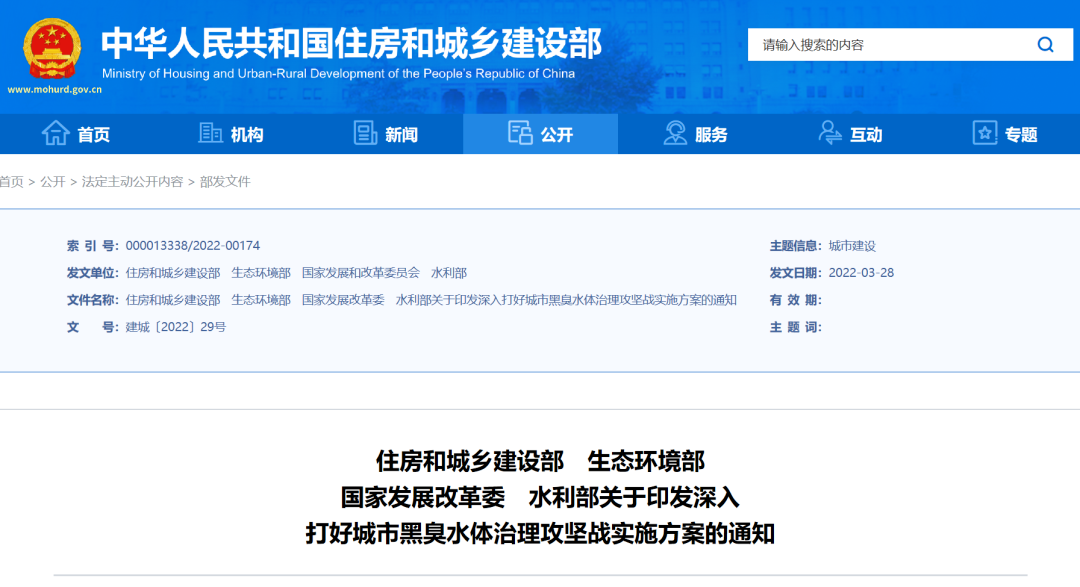Open the 首页 navigation tab
Viewport: 1080px width, 587px height.
pyautogui.click(x=93, y=135)
